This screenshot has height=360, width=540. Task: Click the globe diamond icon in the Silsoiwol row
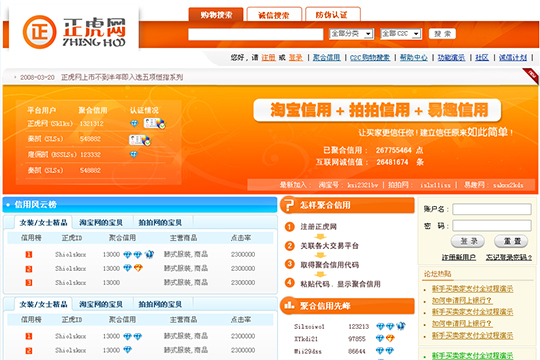[401, 326]
